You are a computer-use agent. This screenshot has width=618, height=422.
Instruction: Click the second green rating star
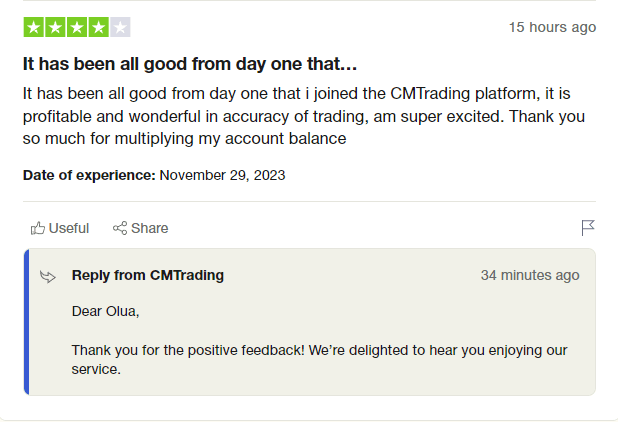[55, 27]
